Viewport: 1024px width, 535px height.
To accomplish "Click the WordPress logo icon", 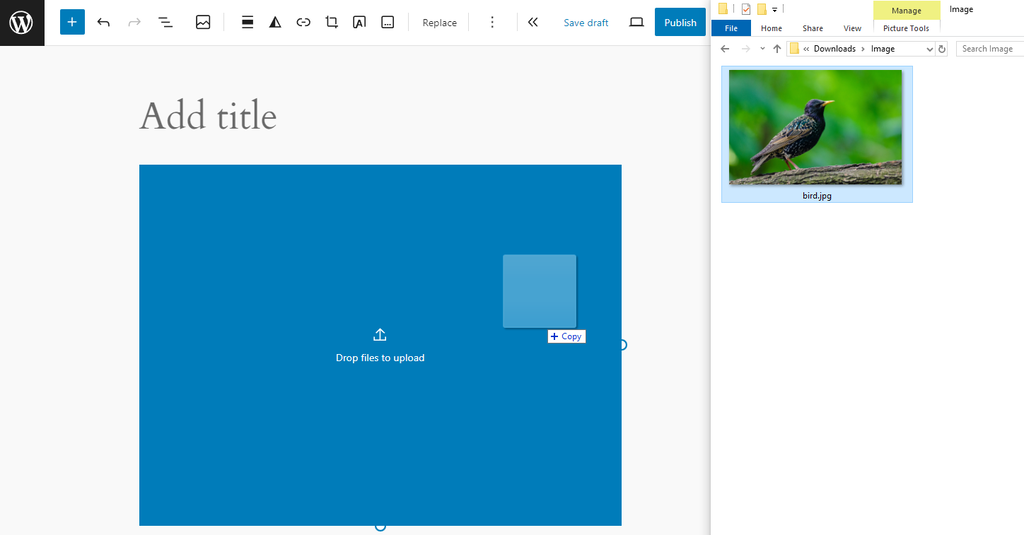I will coord(22,22).
